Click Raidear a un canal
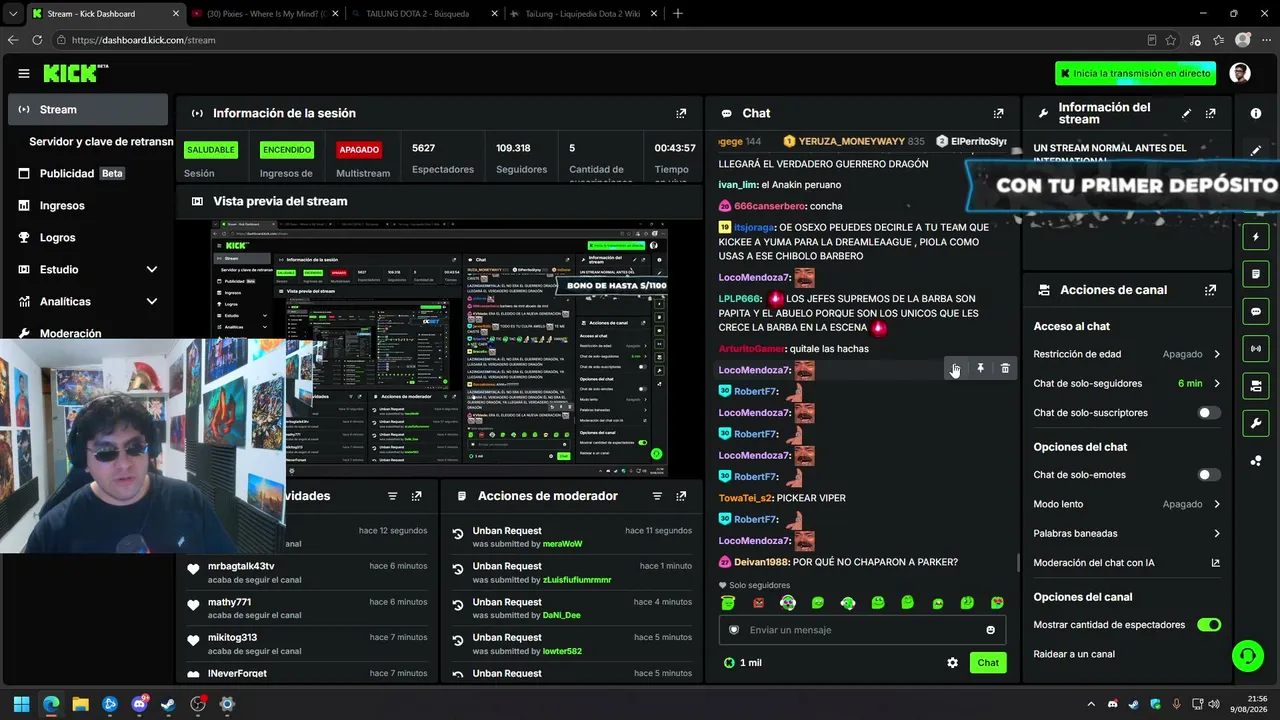The width and height of the screenshot is (1280, 720). (x=1074, y=654)
